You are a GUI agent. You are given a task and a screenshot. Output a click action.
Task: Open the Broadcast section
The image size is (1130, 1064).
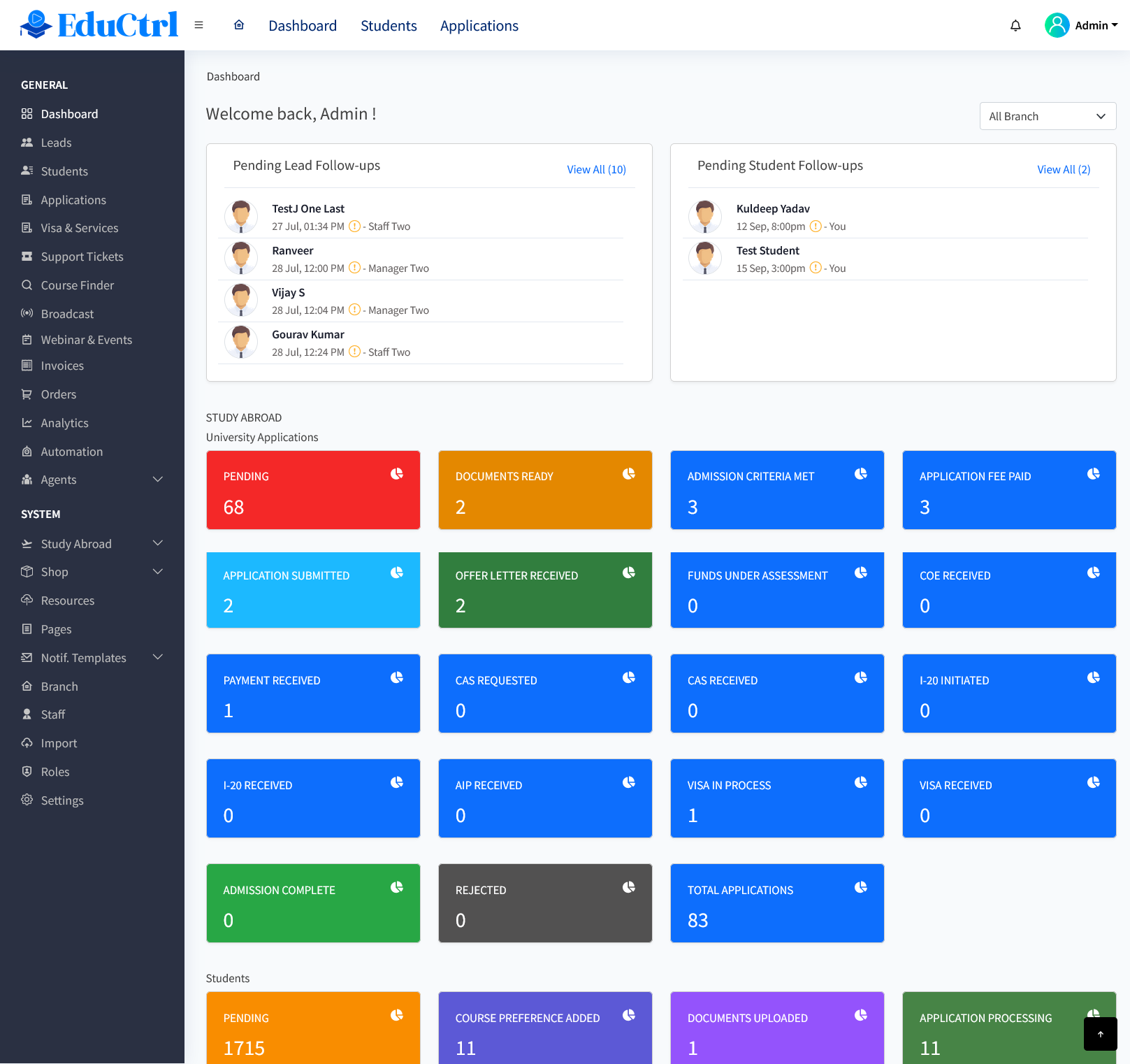pos(66,313)
